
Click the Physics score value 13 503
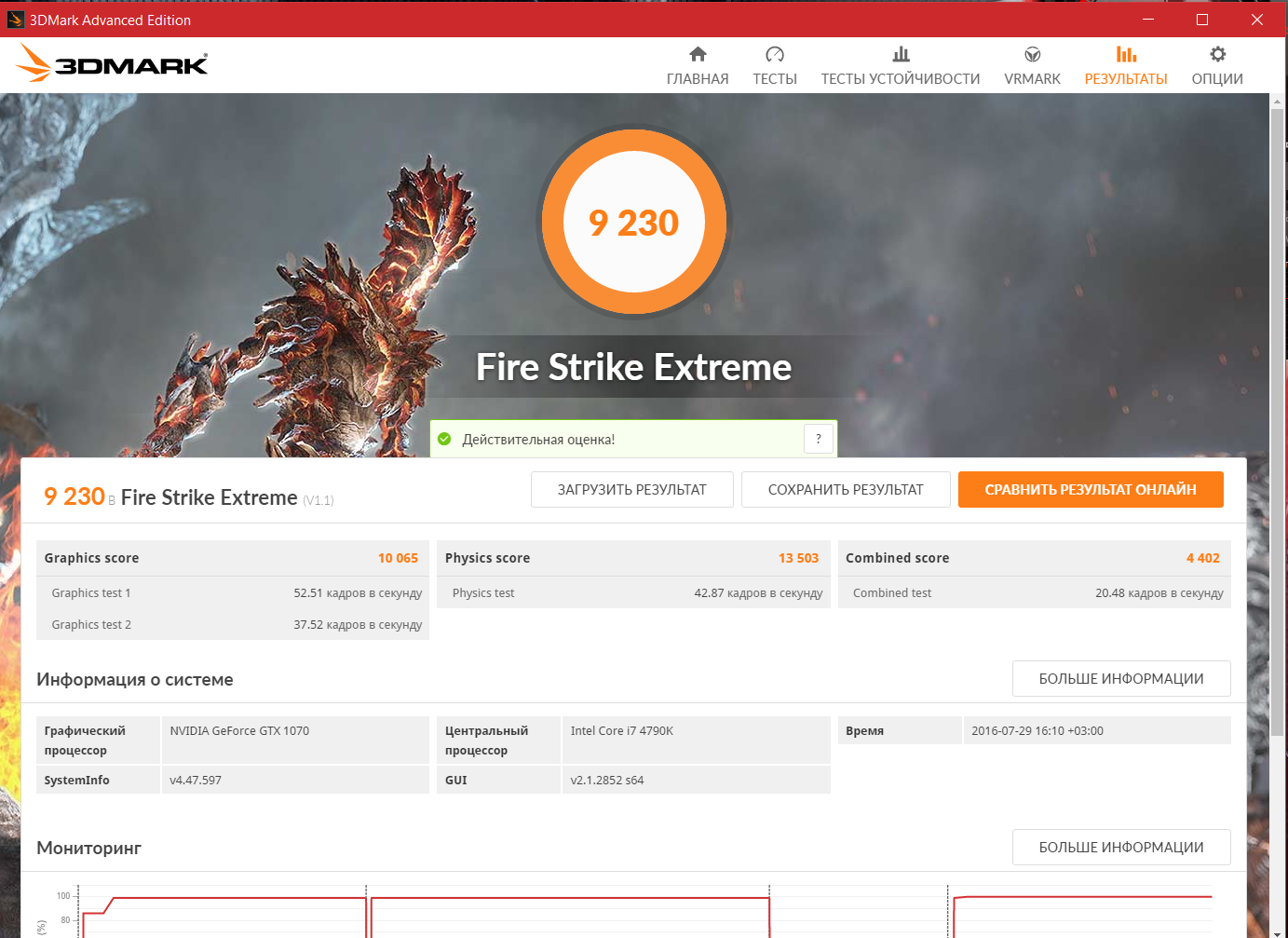click(x=798, y=558)
